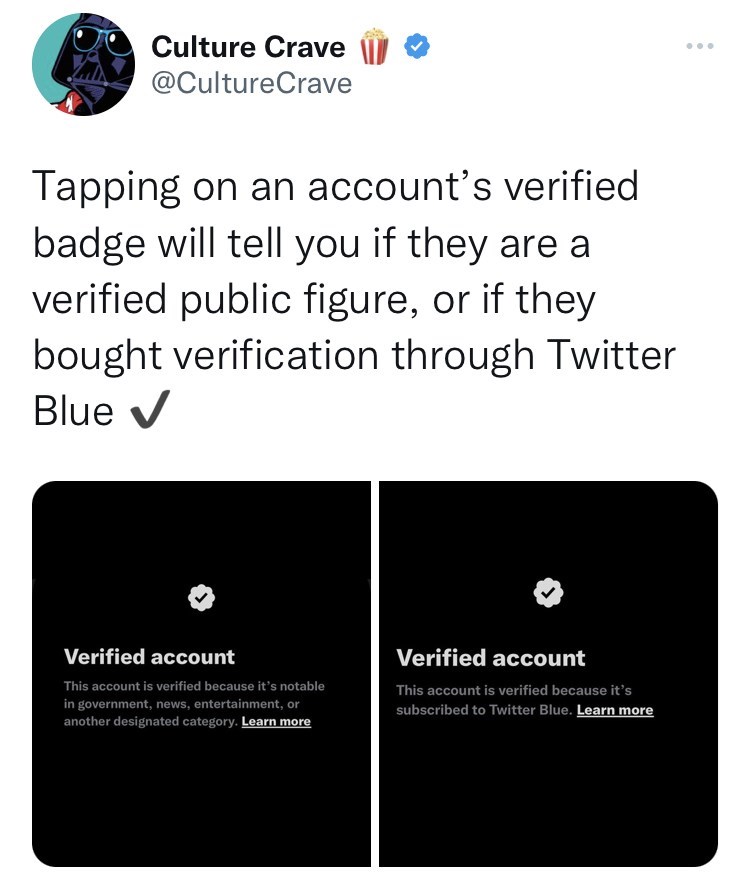The width and height of the screenshot is (750, 892).
Task: Open the @CultureCrave handle link
Action: coord(251,83)
